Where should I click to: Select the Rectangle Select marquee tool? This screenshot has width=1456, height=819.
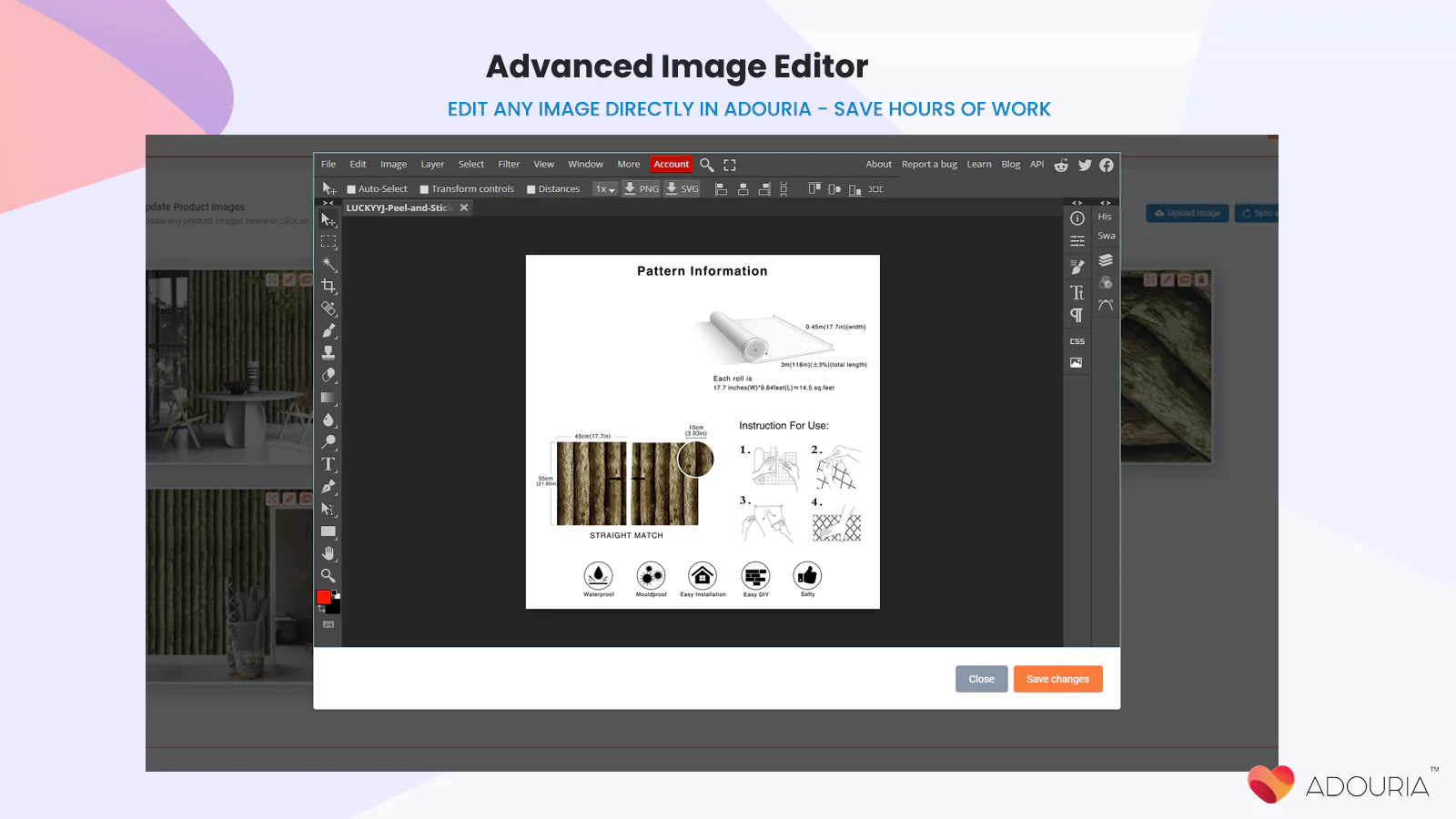329,242
